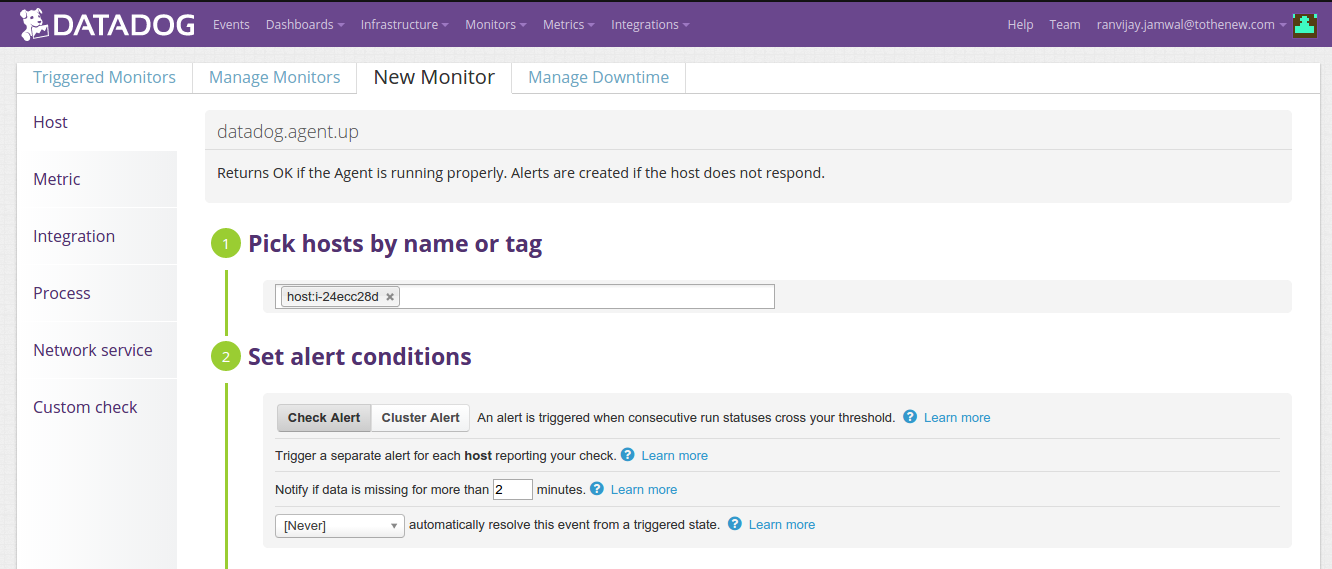Remove the host:i-24ecc28d tag
This screenshot has height=569, width=1332.
390,297
